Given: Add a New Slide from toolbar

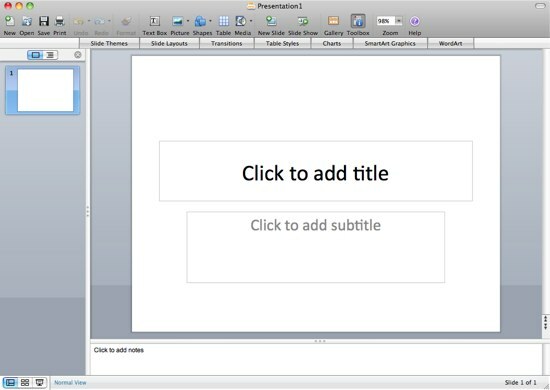Looking at the screenshot, I should tap(271, 21).
